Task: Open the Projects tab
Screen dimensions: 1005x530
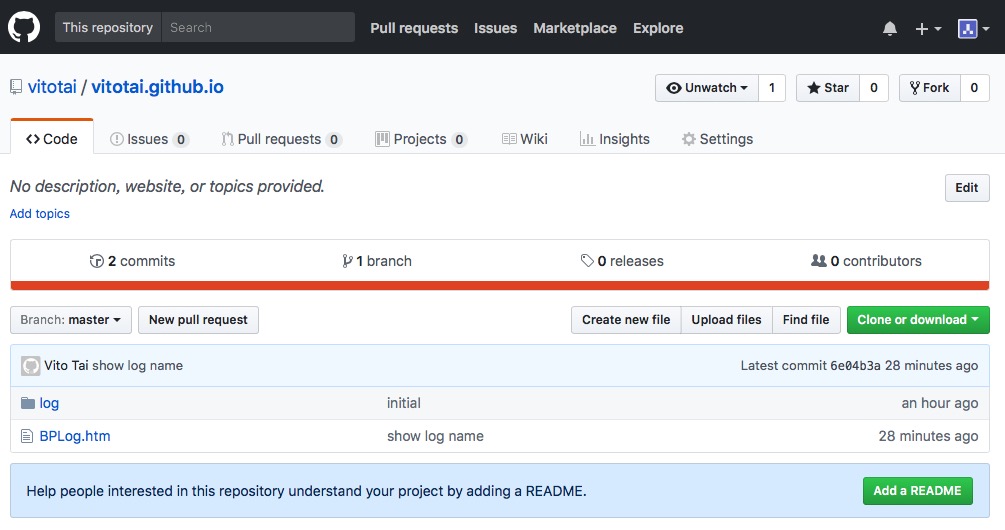Action: point(421,139)
